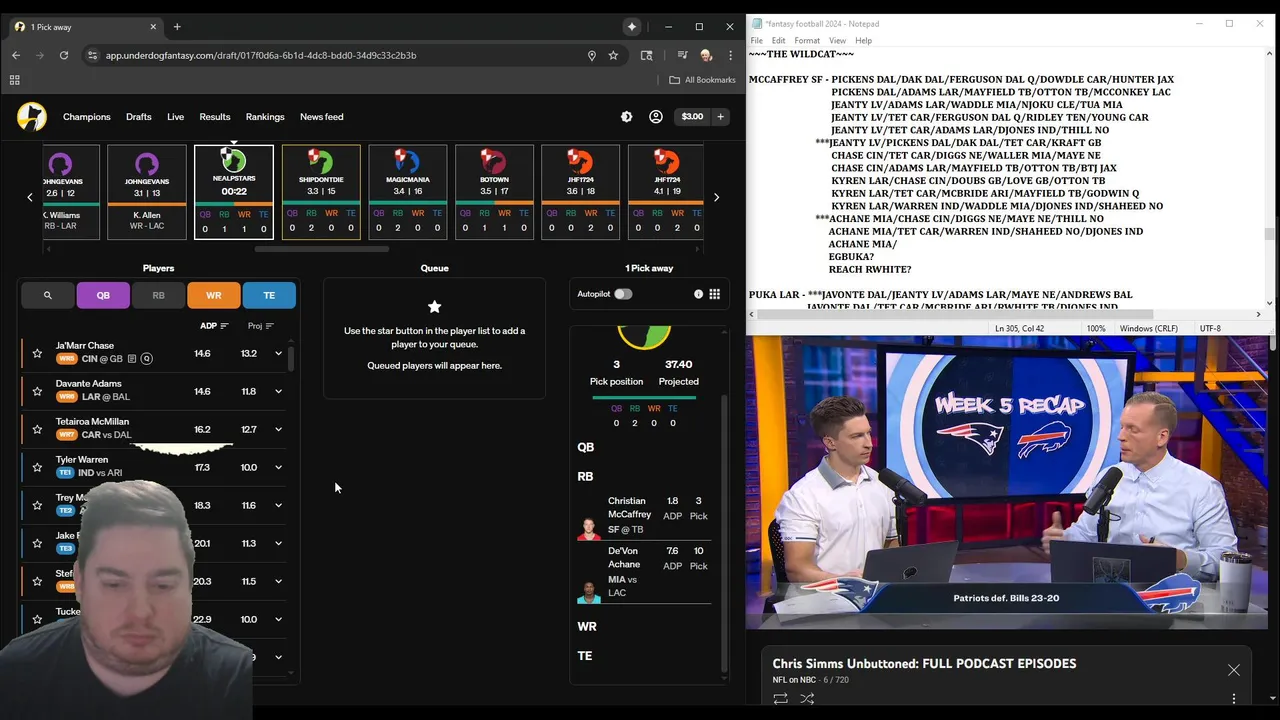Open All Bookmarks folder
The image size is (1280, 720).
pos(702,80)
